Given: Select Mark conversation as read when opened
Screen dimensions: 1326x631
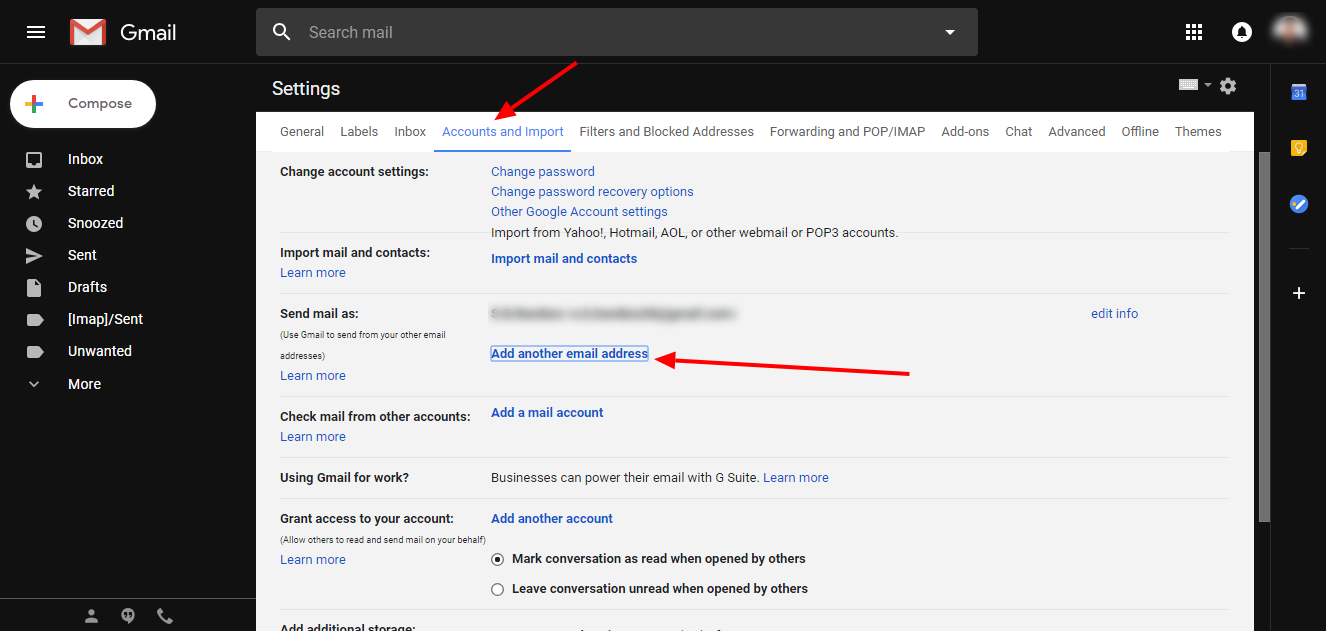Looking at the screenshot, I should click(497, 559).
